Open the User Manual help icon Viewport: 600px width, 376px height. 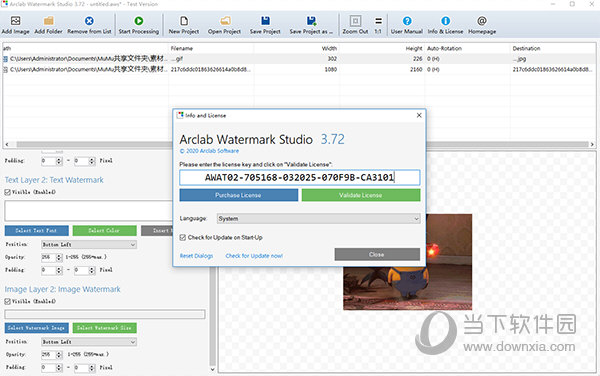[x=407, y=21]
